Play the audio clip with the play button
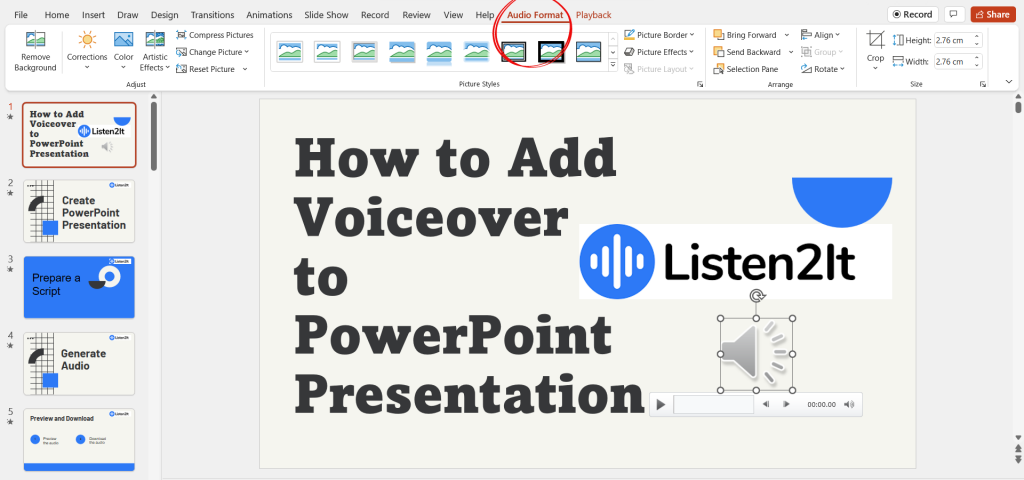Viewport: 1024px width, 480px height. [x=660, y=405]
